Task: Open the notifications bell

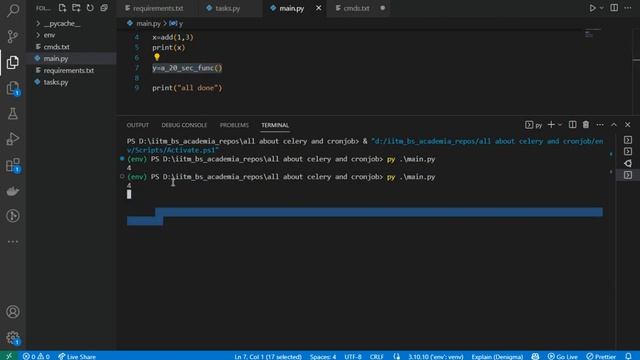Action: (628, 356)
